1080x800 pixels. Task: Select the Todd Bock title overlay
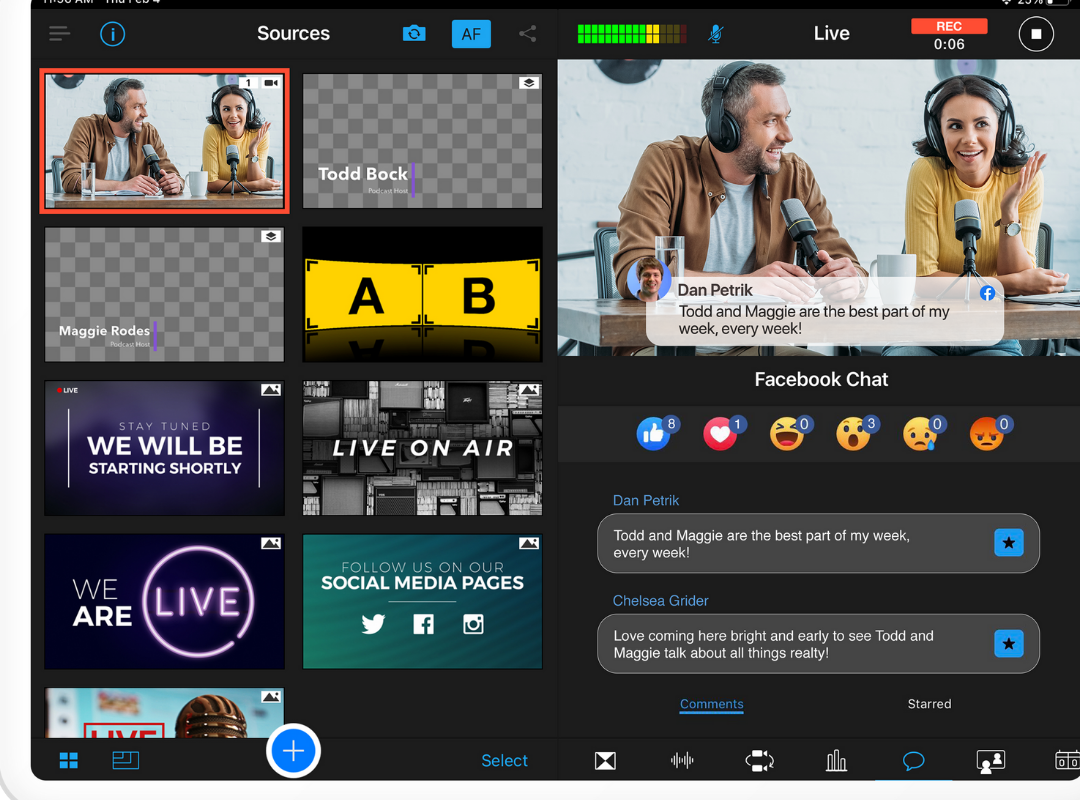click(422, 141)
